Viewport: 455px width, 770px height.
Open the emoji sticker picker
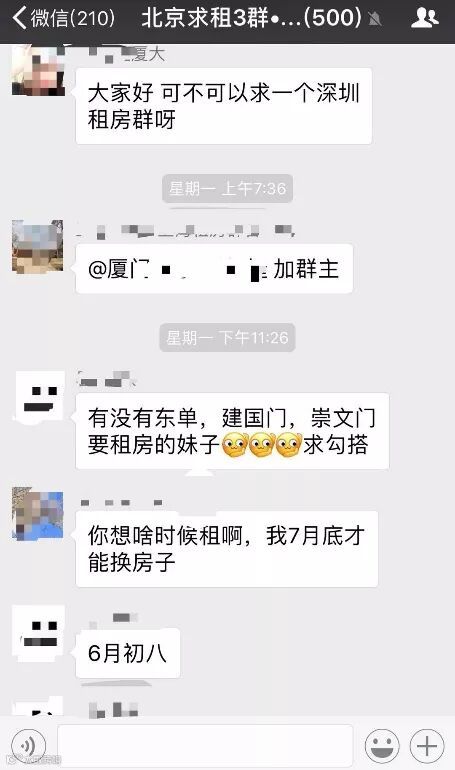click(x=382, y=745)
